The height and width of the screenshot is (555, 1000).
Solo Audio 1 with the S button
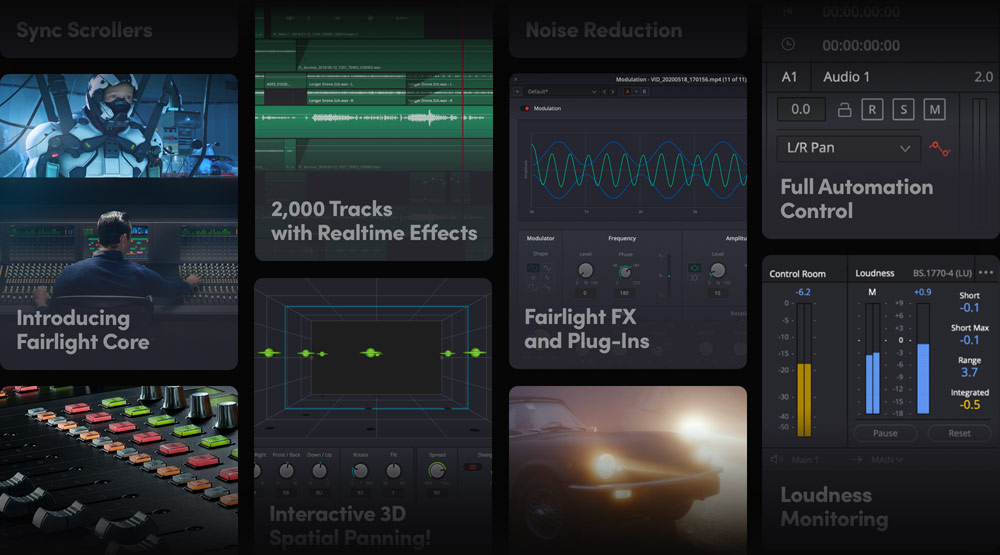click(903, 110)
